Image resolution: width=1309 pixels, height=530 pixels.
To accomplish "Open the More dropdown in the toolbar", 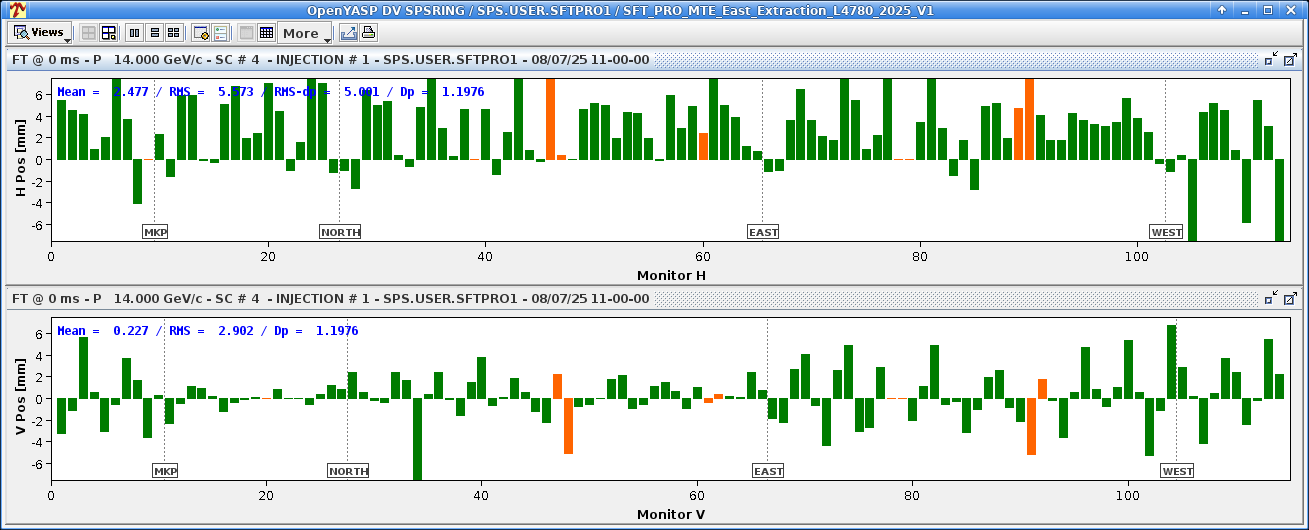I will (x=305, y=33).
